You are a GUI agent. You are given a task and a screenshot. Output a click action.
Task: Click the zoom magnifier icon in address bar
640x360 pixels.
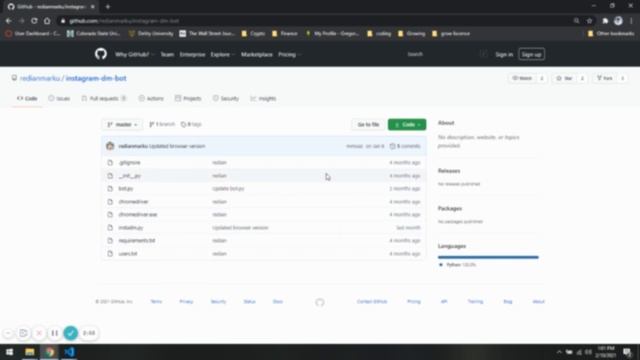pyautogui.click(x=576, y=21)
